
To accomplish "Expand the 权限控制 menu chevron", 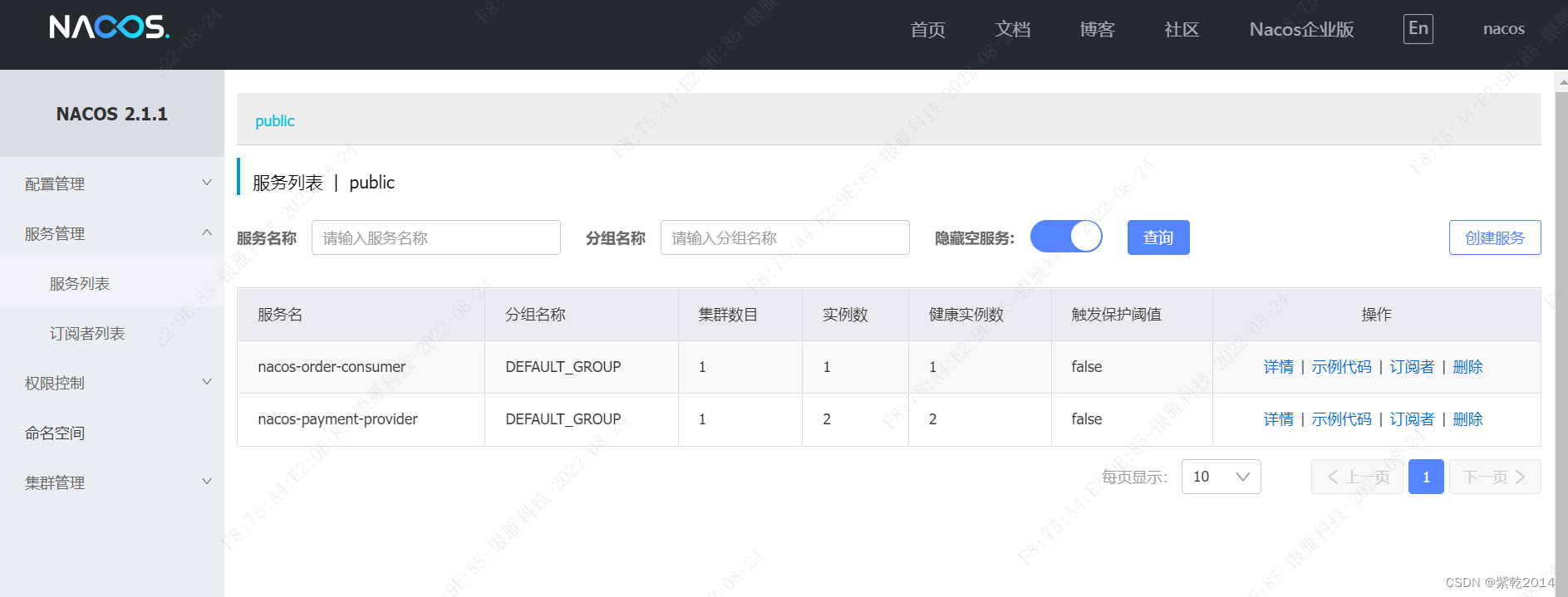I will pyautogui.click(x=207, y=382).
